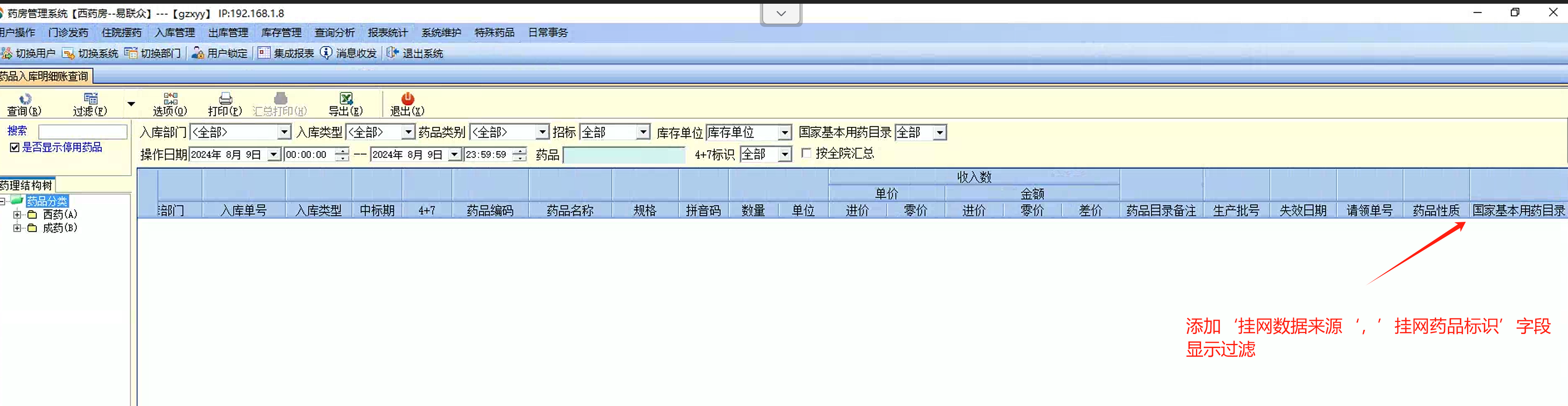Open the 特殊药品 menu

[x=495, y=33]
